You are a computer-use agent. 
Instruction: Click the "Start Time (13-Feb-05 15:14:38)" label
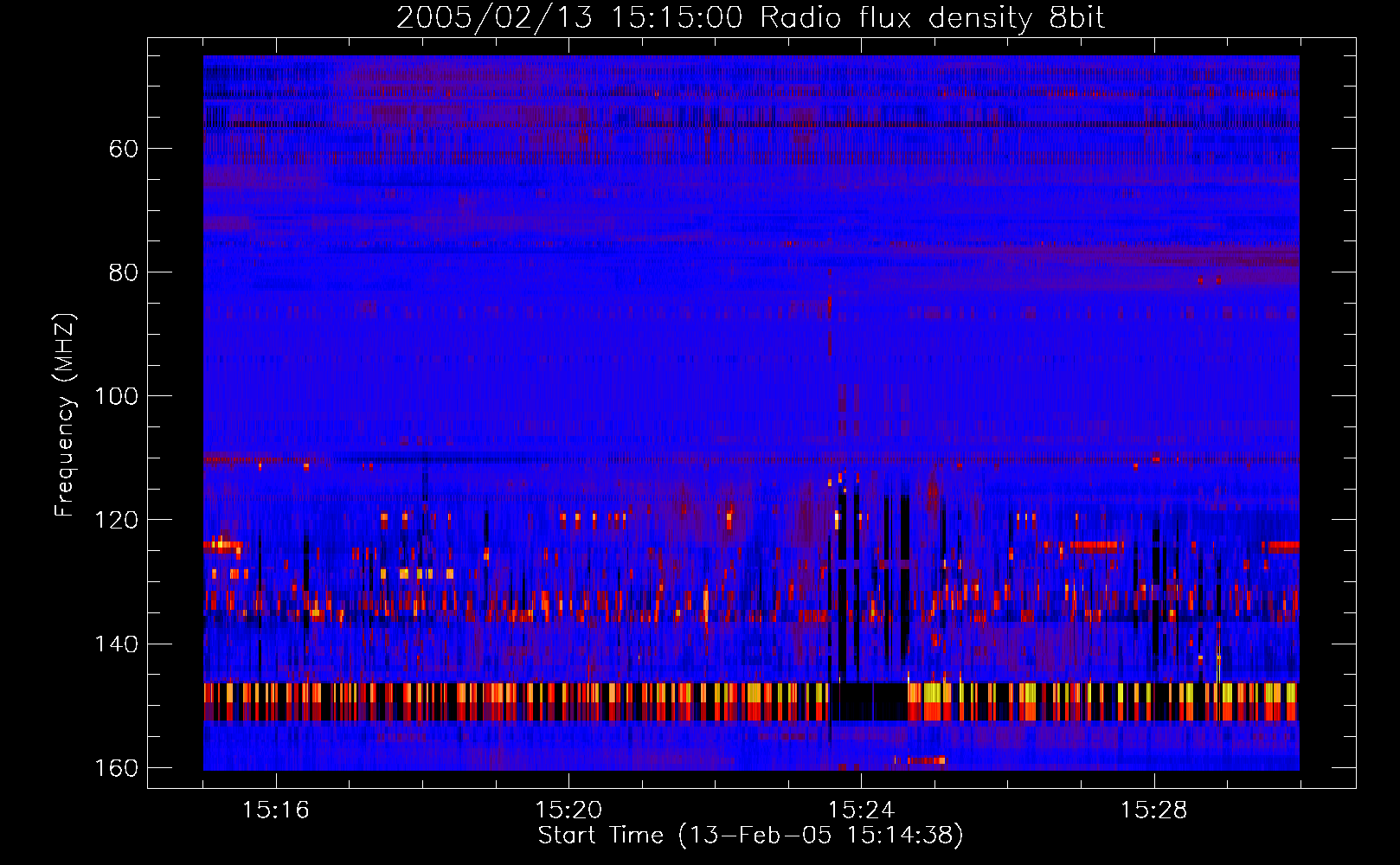(x=750, y=836)
